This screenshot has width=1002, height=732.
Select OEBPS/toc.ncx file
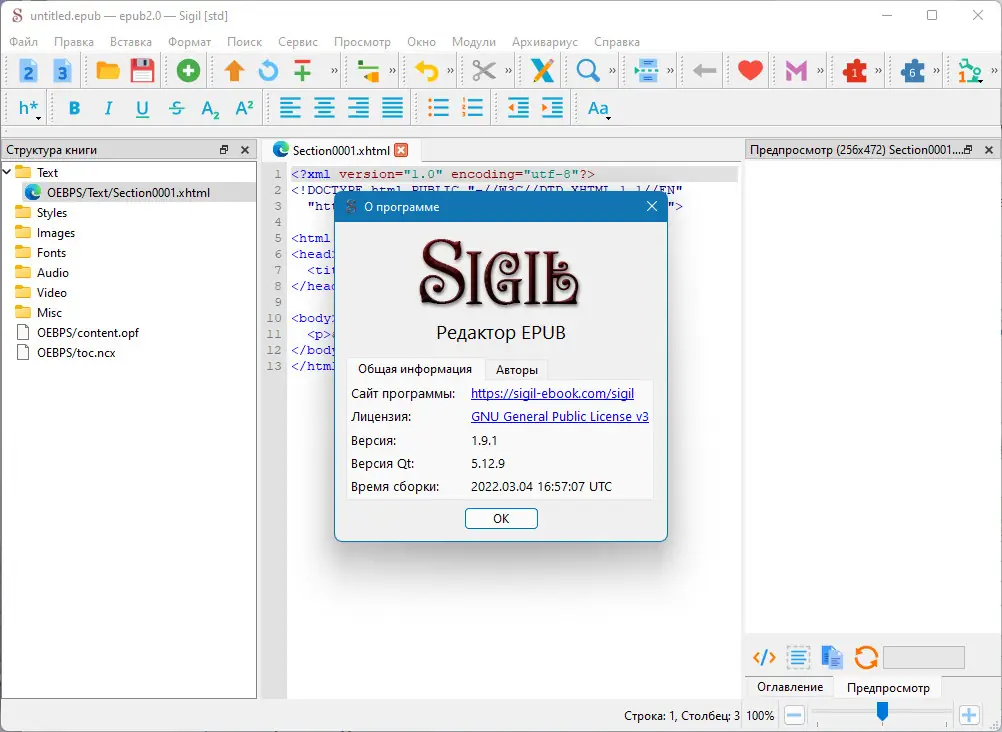point(76,352)
